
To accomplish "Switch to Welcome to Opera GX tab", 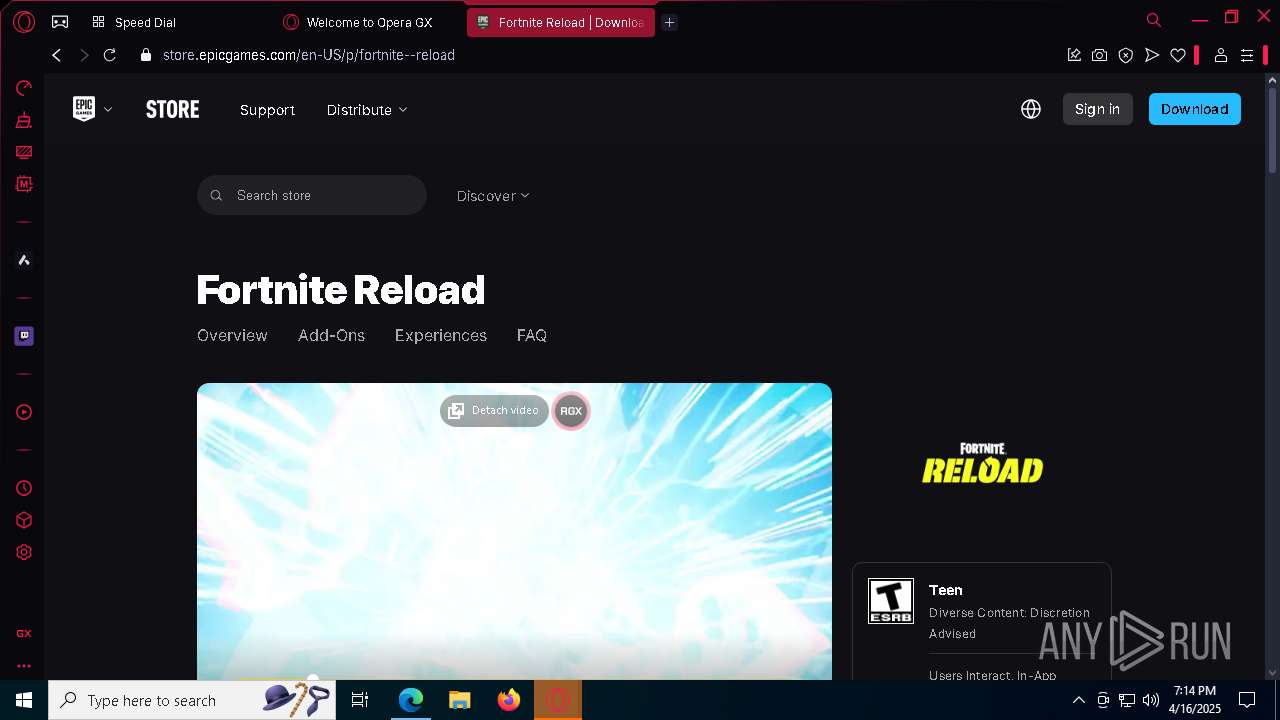I will 369,22.
